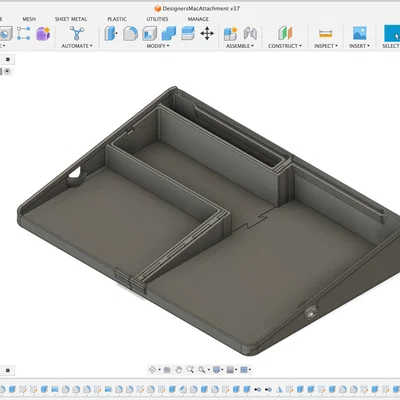Switch to the MANAGE tab
The width and height of the screenshot is (400, 400).
pos(198,19)
